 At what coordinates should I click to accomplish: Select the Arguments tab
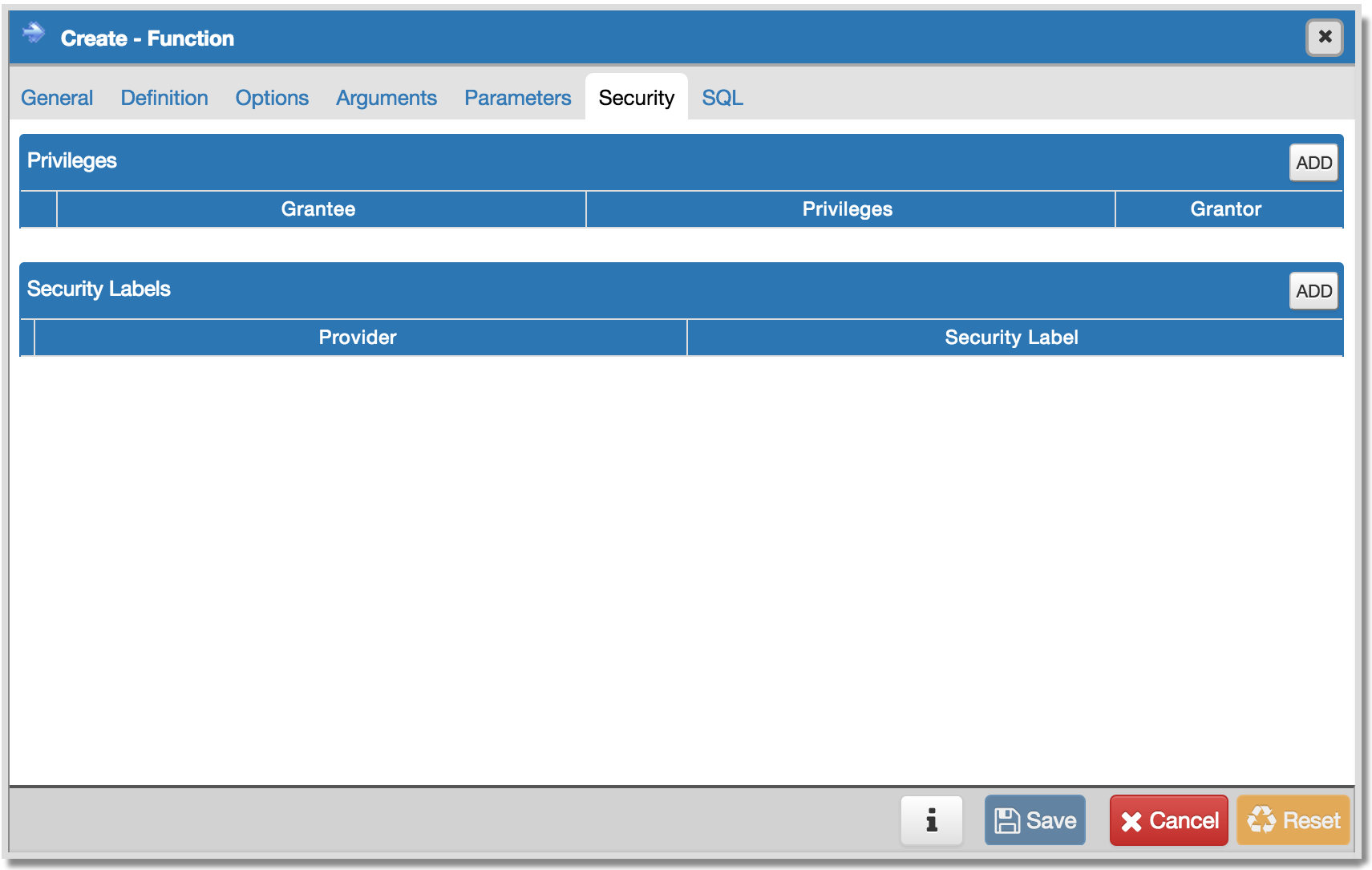click(386, 98)
